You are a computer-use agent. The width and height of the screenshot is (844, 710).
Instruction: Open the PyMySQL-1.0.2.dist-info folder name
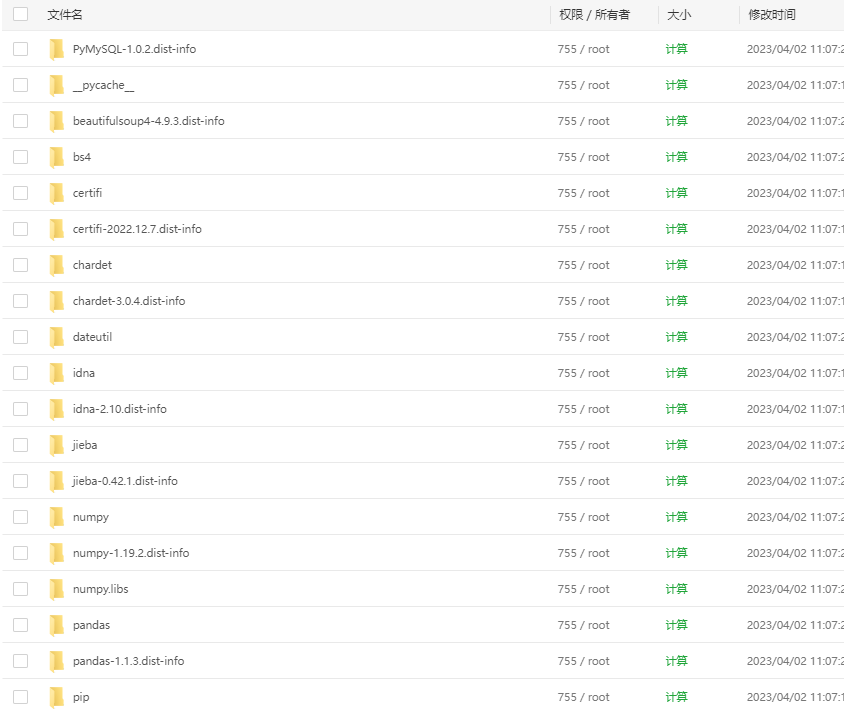(135, 49)
